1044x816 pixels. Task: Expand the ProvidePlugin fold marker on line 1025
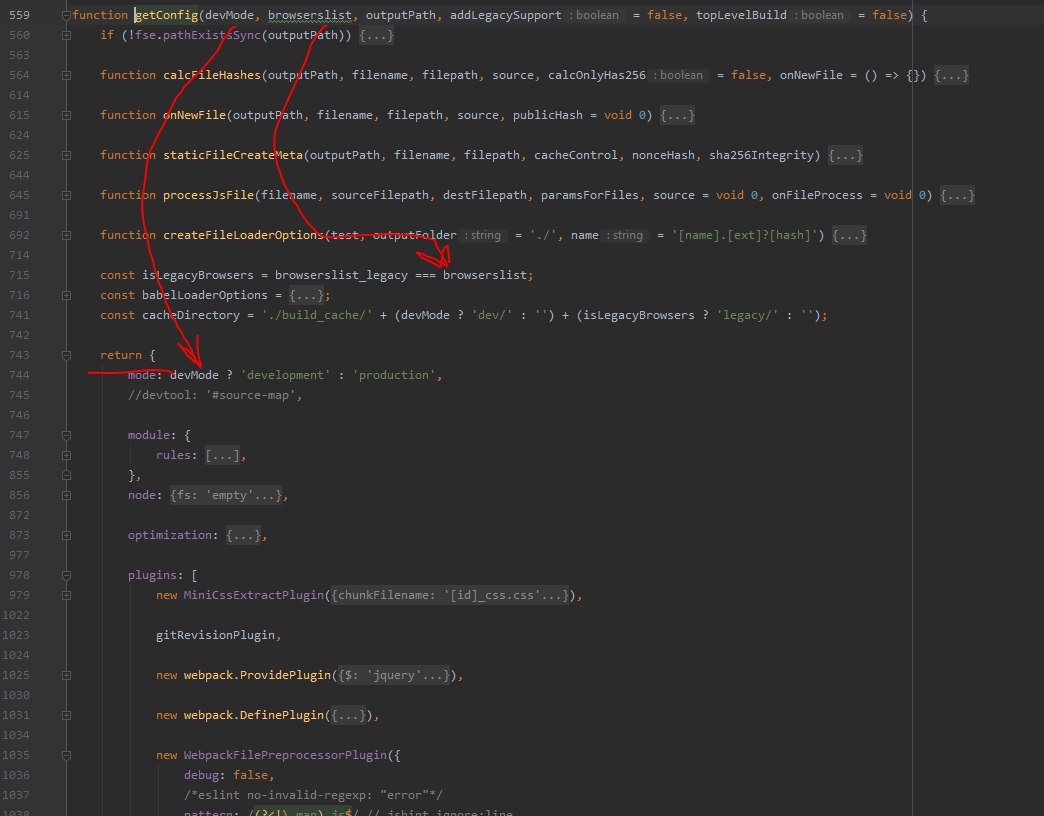pyautogui.click(x=66, y=675)
